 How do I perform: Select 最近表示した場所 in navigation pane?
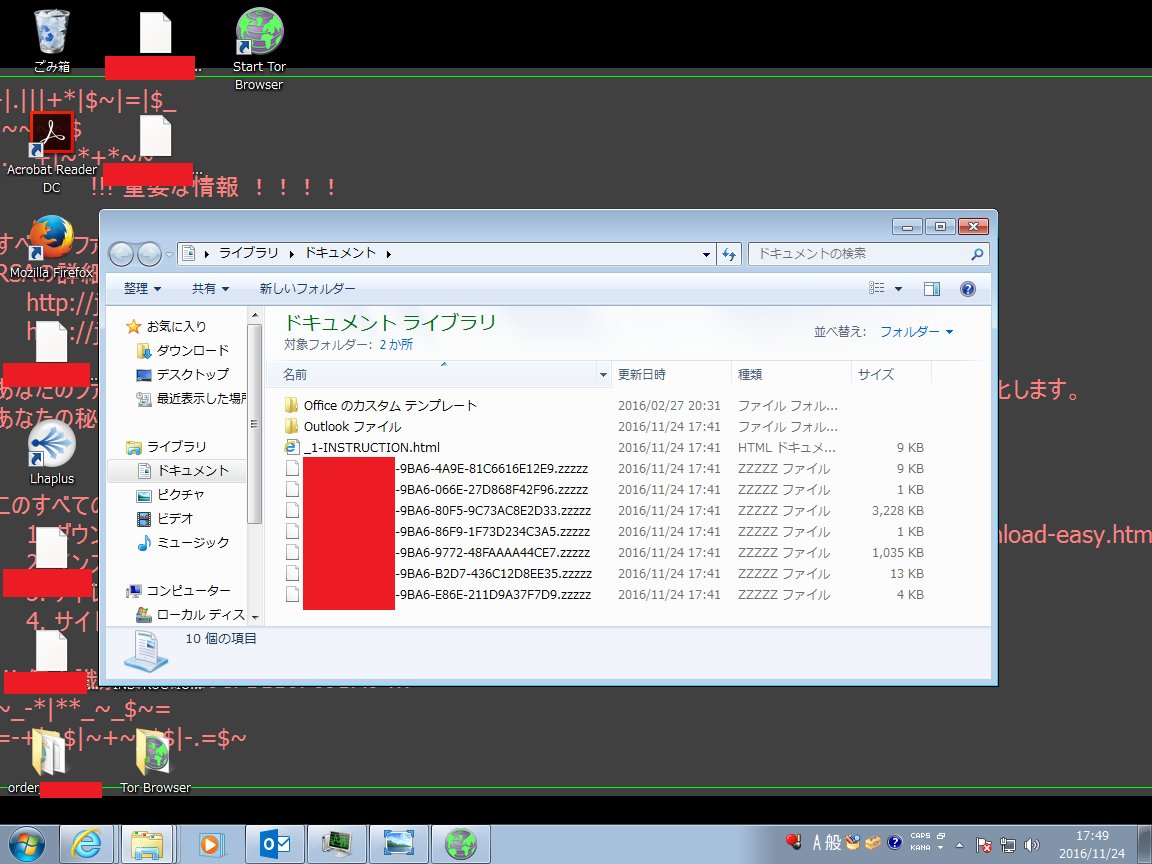click(x=192, y=399)
